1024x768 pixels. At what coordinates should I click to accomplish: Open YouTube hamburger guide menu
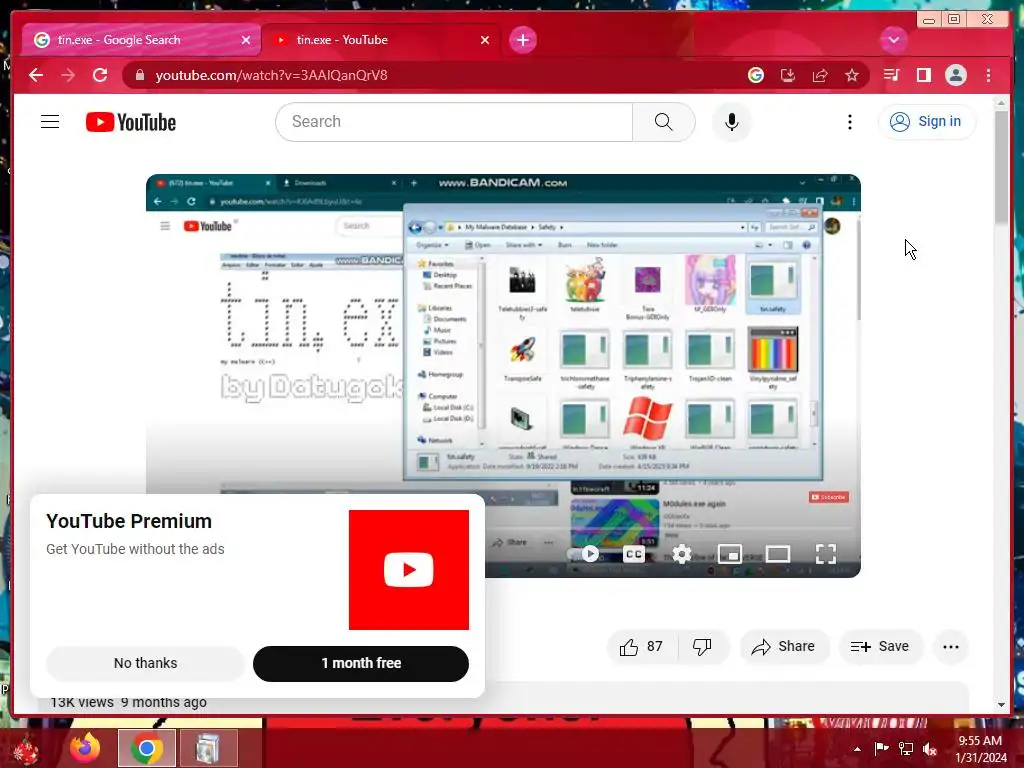50,121
